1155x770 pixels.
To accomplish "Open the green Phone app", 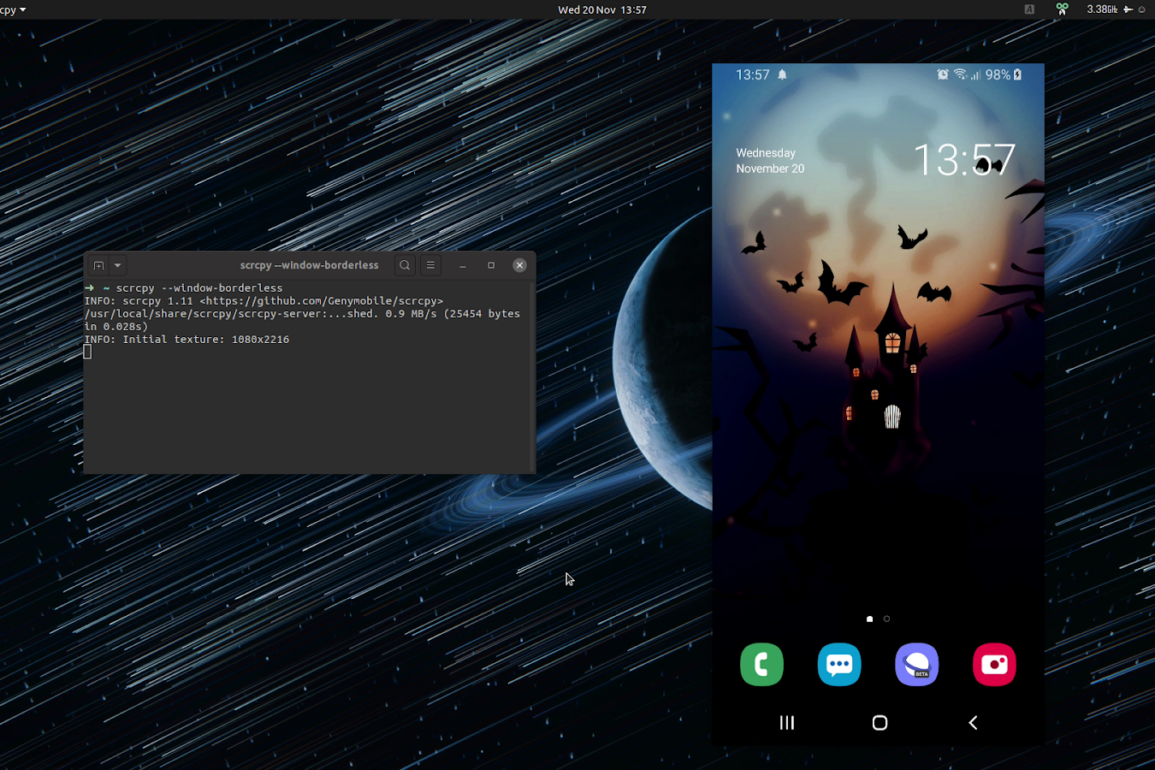I will click(x=761, y=665).
